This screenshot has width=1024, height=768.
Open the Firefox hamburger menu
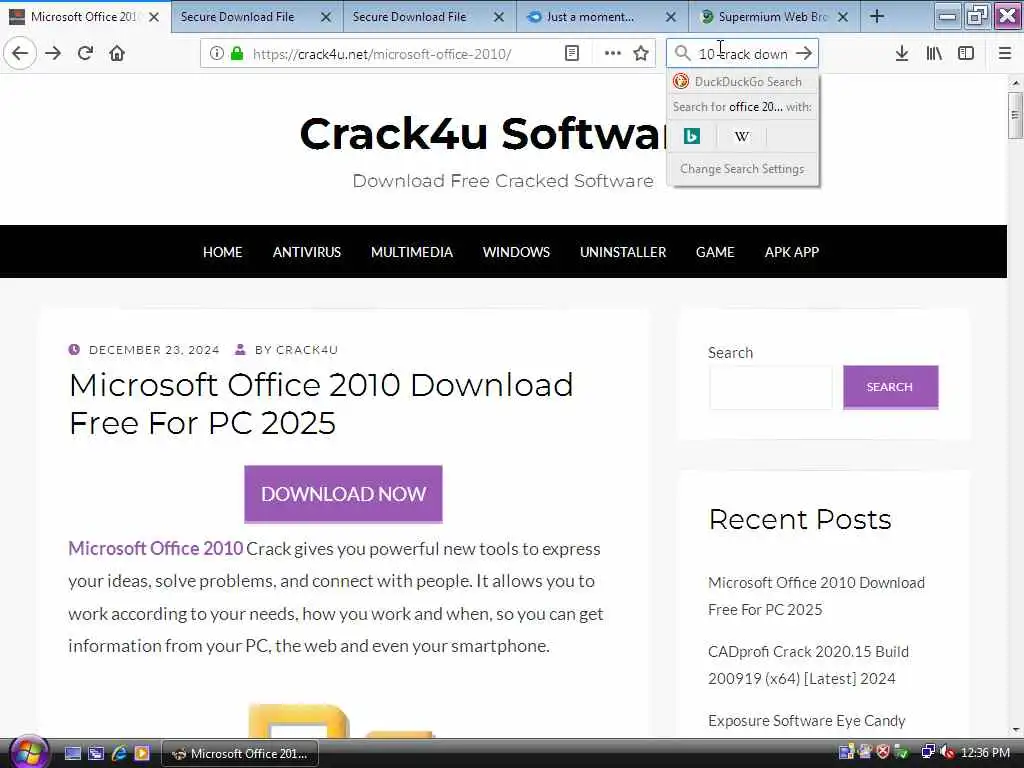(x=1005, y=54)
